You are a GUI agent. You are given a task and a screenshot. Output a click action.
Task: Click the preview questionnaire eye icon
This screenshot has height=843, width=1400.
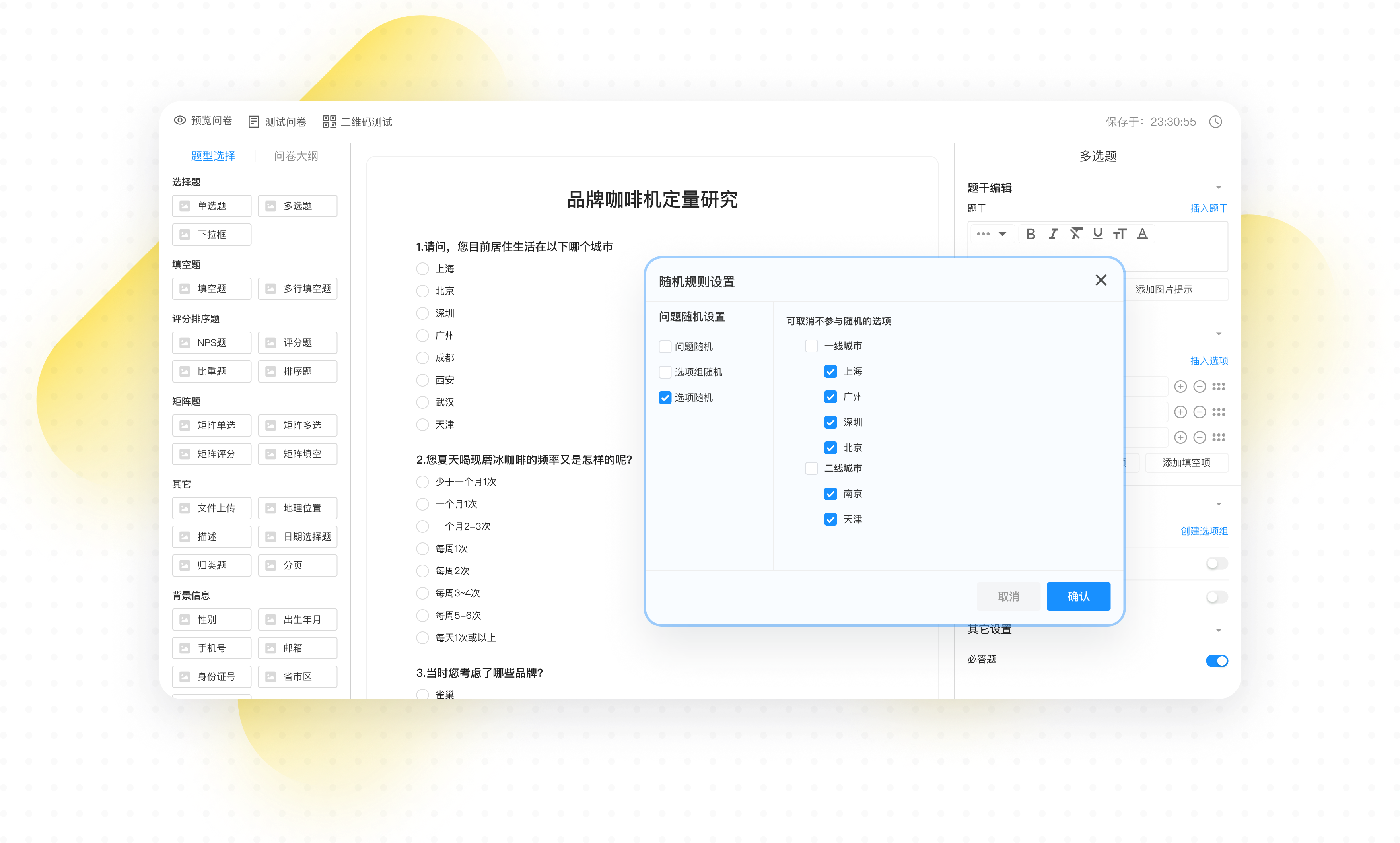coord(179,121)
